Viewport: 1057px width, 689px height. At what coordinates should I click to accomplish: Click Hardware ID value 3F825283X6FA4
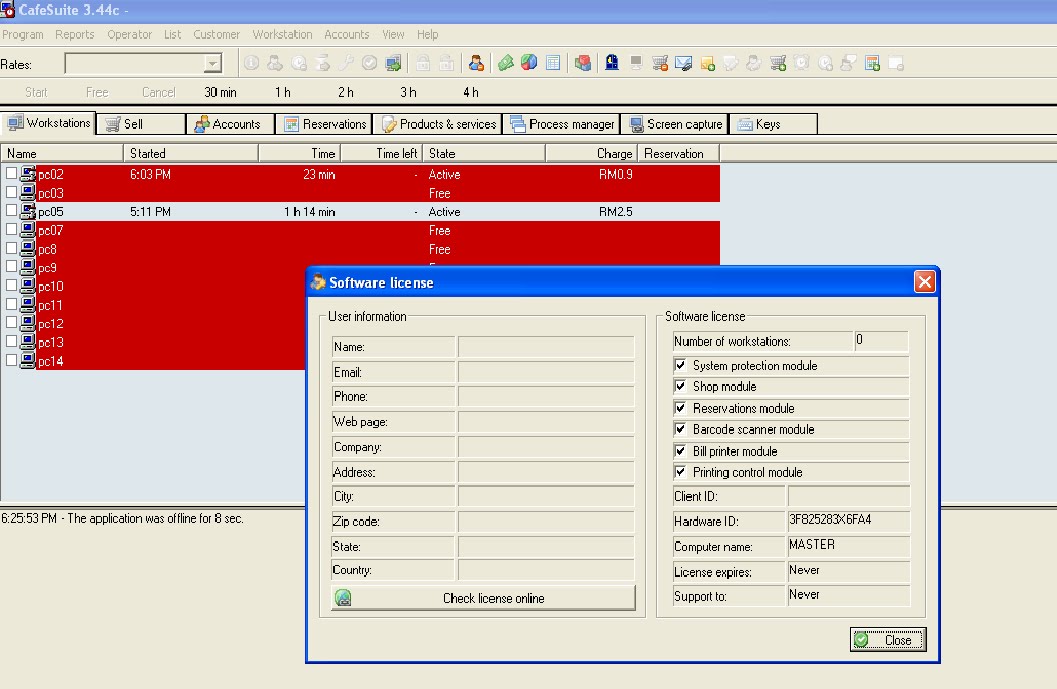click(x=830, y=520)
